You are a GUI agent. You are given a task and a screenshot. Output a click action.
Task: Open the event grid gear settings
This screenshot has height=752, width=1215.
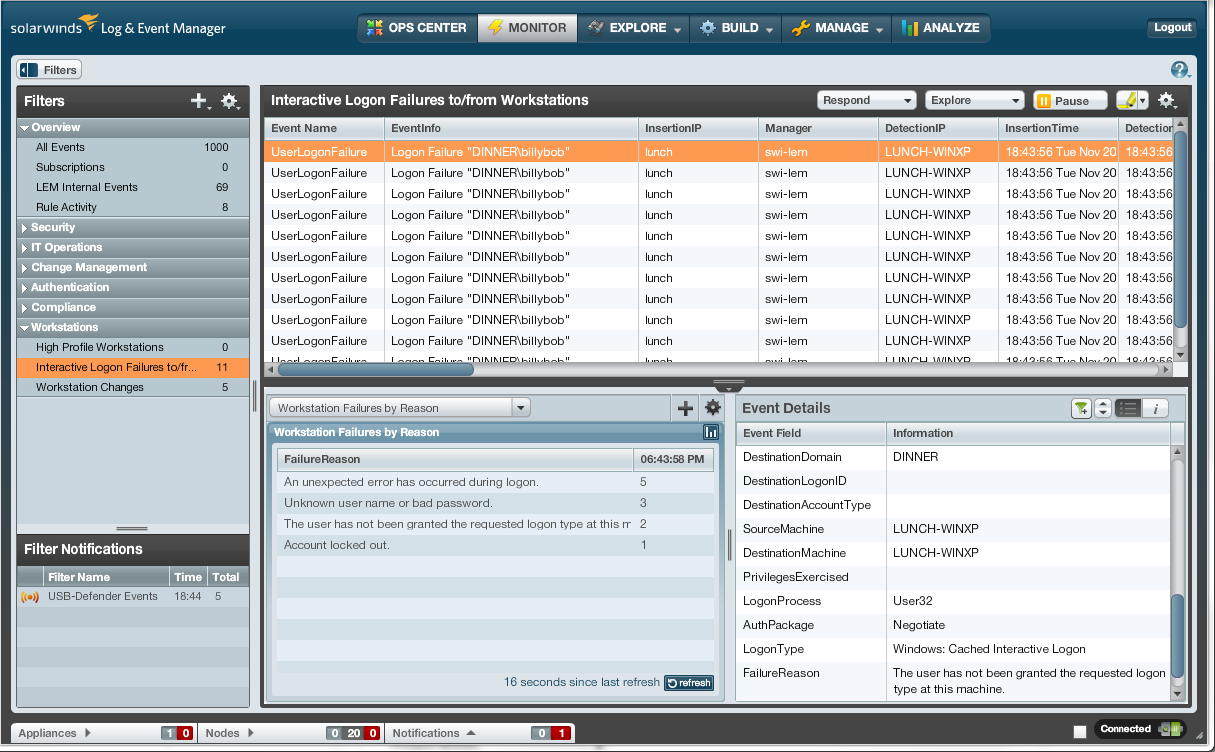(1166, 100)
